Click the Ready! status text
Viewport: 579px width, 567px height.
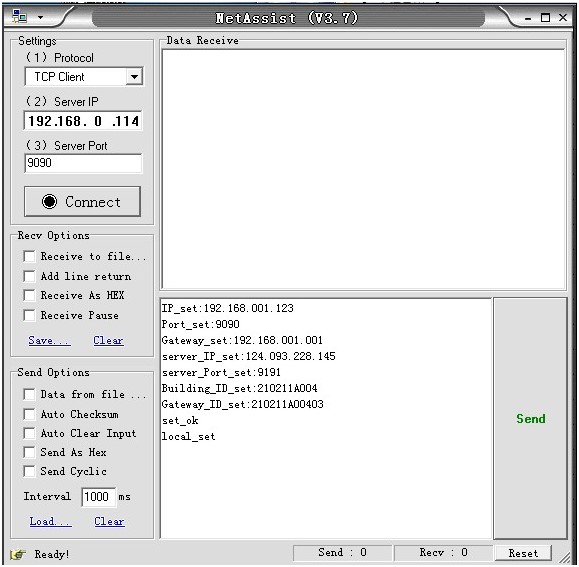(x=52, y=554)
